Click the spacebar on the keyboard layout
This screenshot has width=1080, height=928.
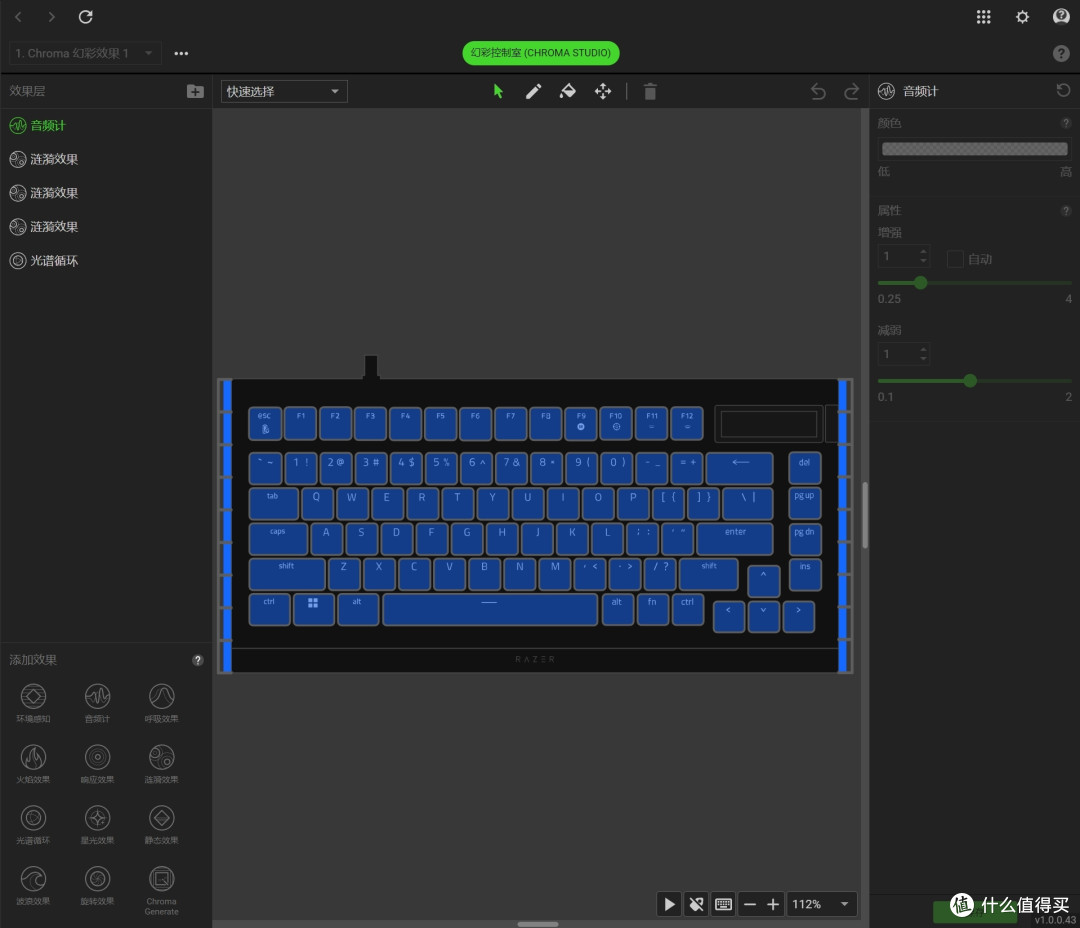(x=490, y=610)
